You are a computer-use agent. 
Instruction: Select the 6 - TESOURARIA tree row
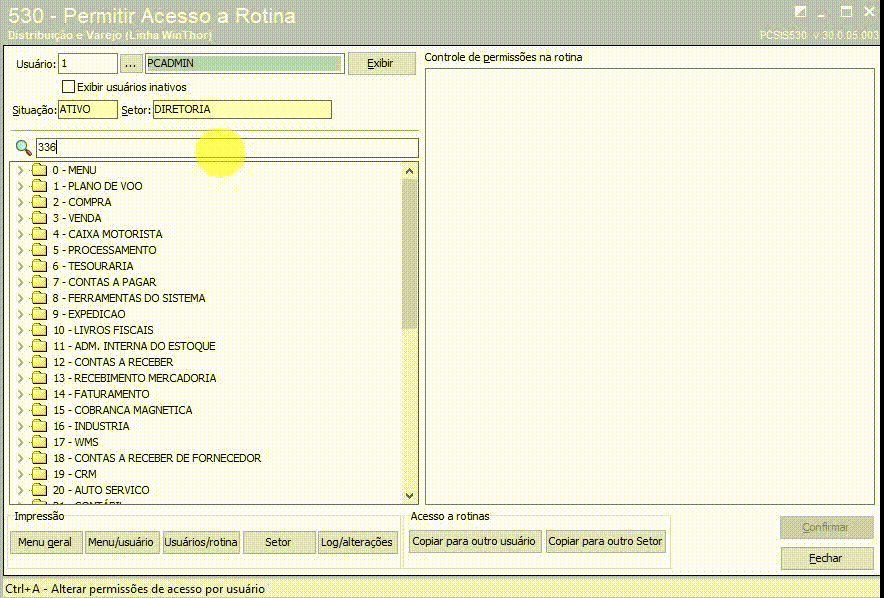click(x=93, y=265)
